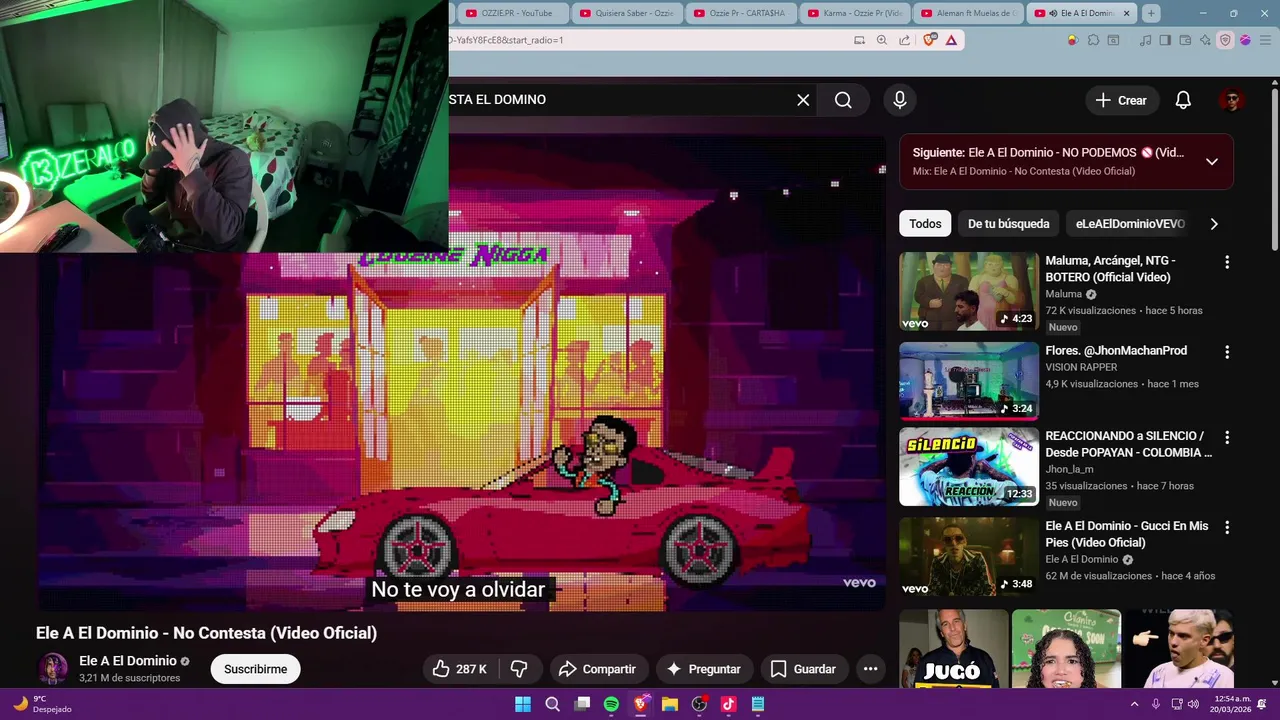Select the eLeAElDominioVEVO chip
1280x720 pixels.
pos(1130,224)
